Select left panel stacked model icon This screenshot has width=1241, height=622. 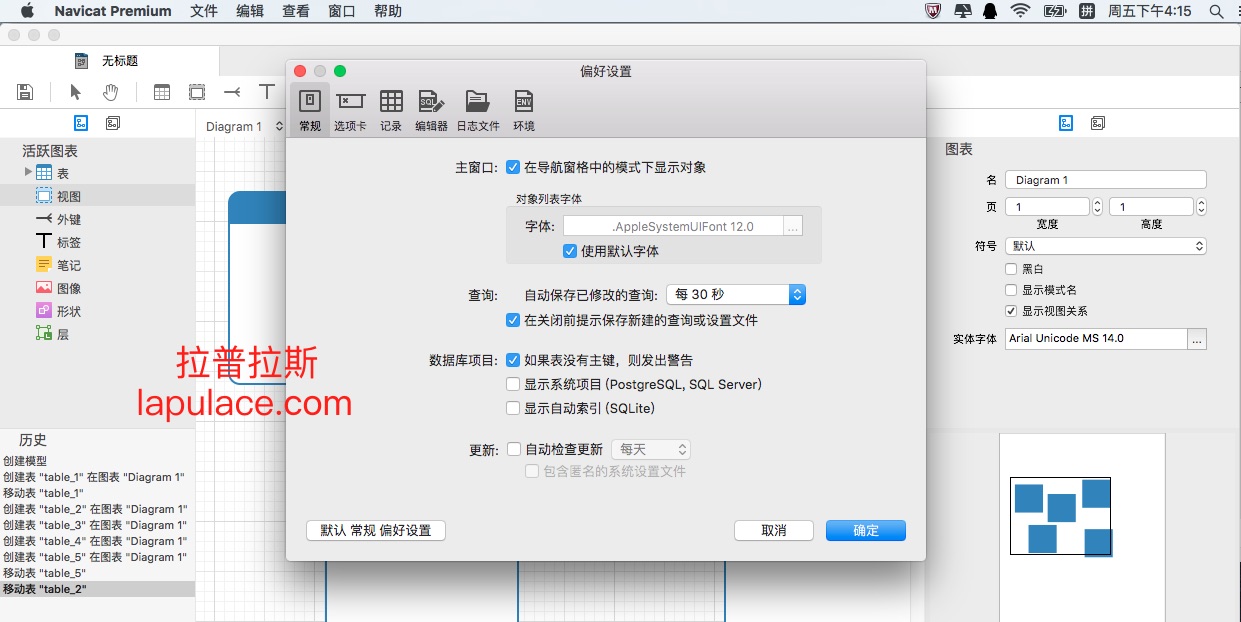[113, 123]
